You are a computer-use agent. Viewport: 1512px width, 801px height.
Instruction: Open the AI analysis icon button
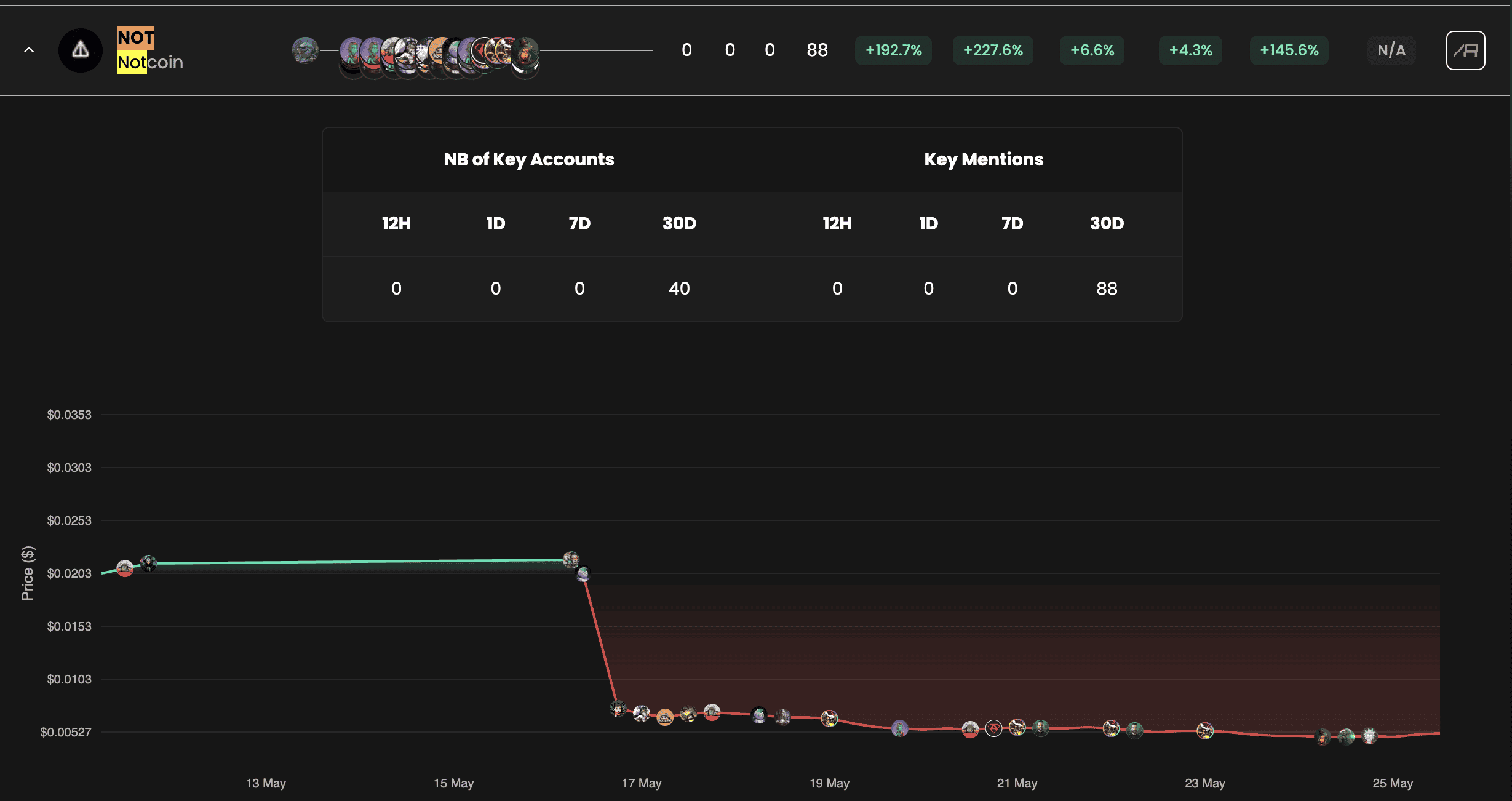[x=1465, y=50]
